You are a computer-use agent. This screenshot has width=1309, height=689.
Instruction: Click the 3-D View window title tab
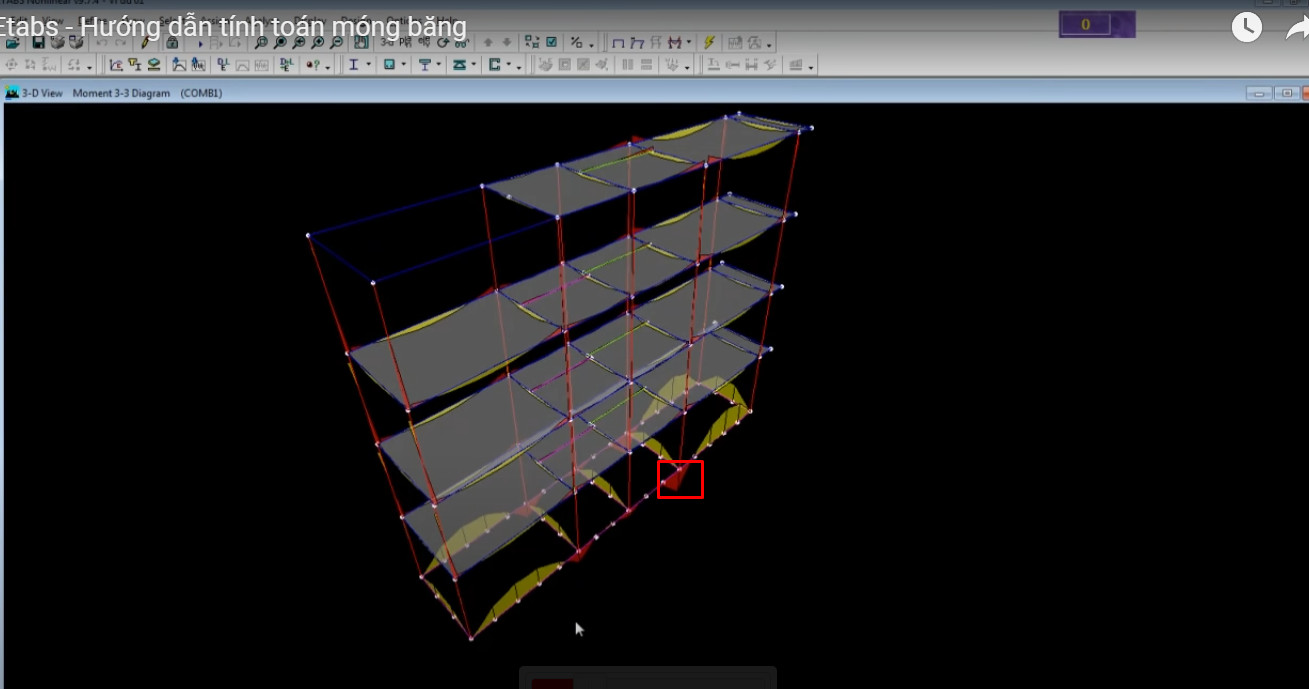[x=42, y=93]
